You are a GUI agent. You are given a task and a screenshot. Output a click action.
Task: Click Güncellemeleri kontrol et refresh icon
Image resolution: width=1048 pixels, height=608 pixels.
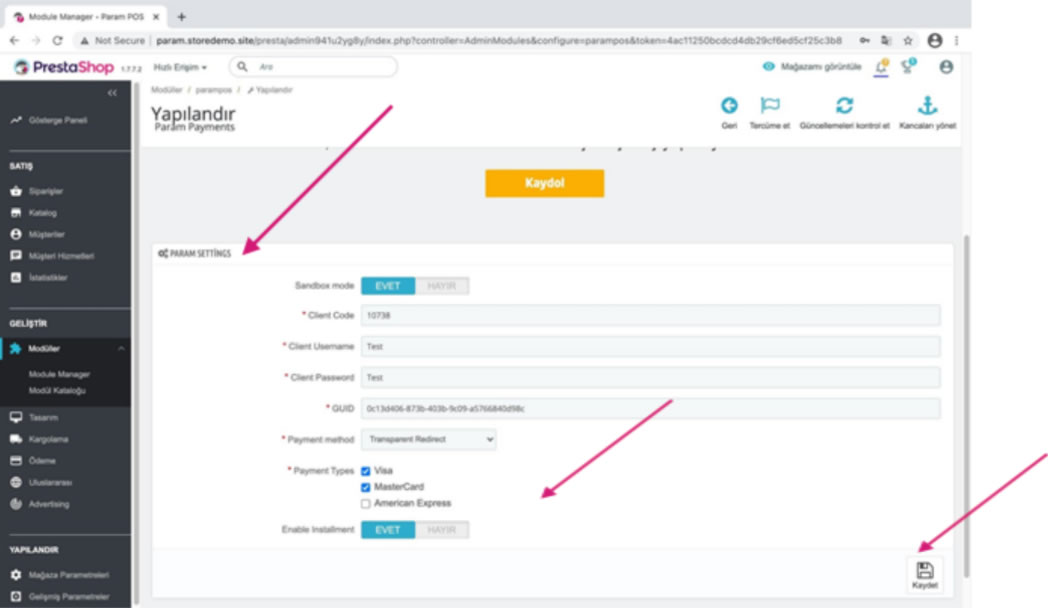[844, 106]
